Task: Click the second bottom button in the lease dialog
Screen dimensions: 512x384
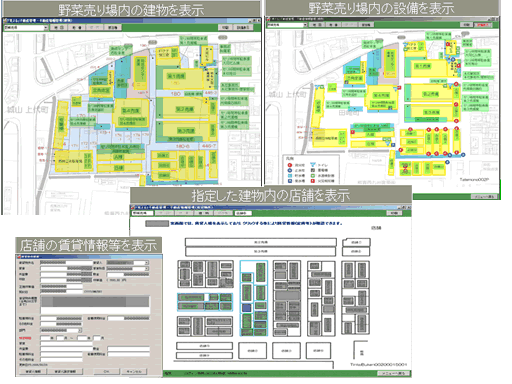Action: pyautogui.click(x=65, y=372)
